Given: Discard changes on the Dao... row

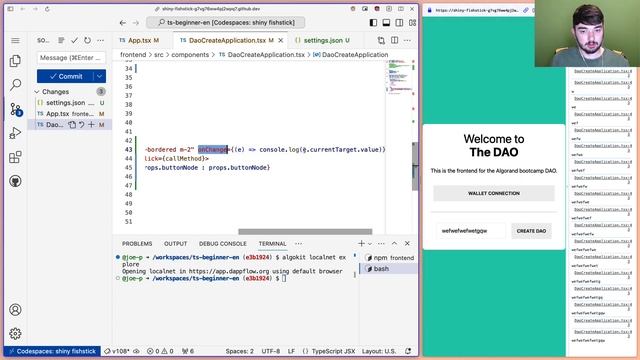Looking at the screenshot, I should [82, 124].
